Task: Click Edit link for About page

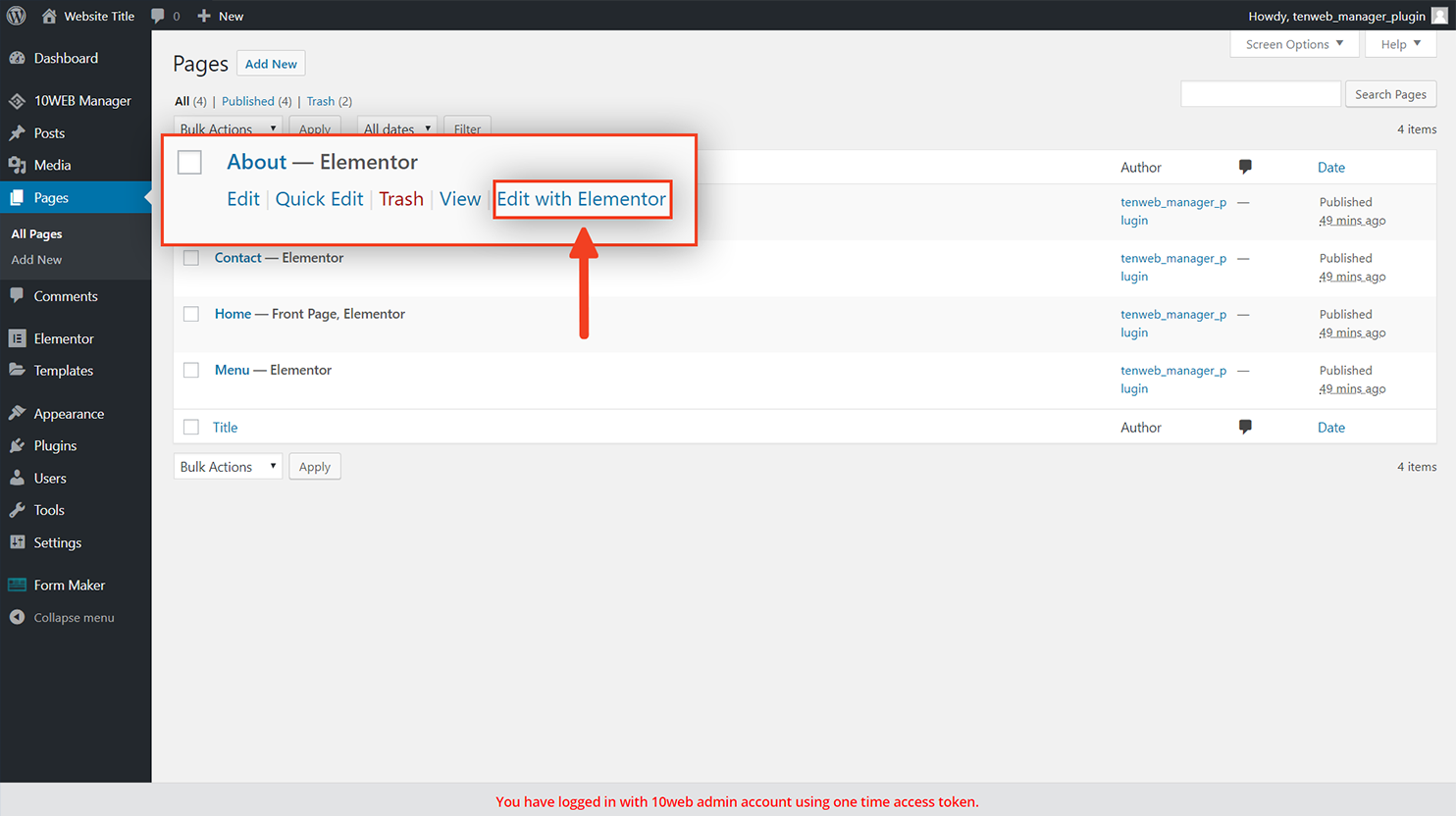Action: pos(243,199)
